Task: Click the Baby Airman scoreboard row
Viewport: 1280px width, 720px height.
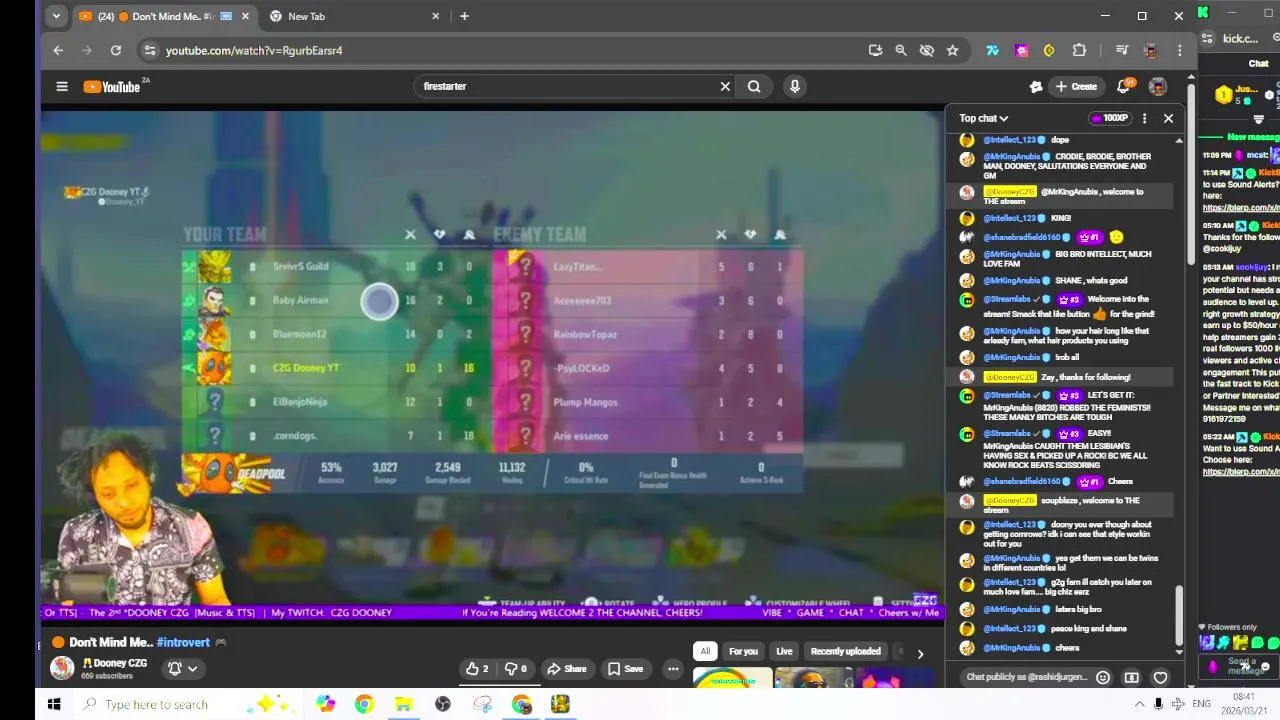Action: (336, 300)
